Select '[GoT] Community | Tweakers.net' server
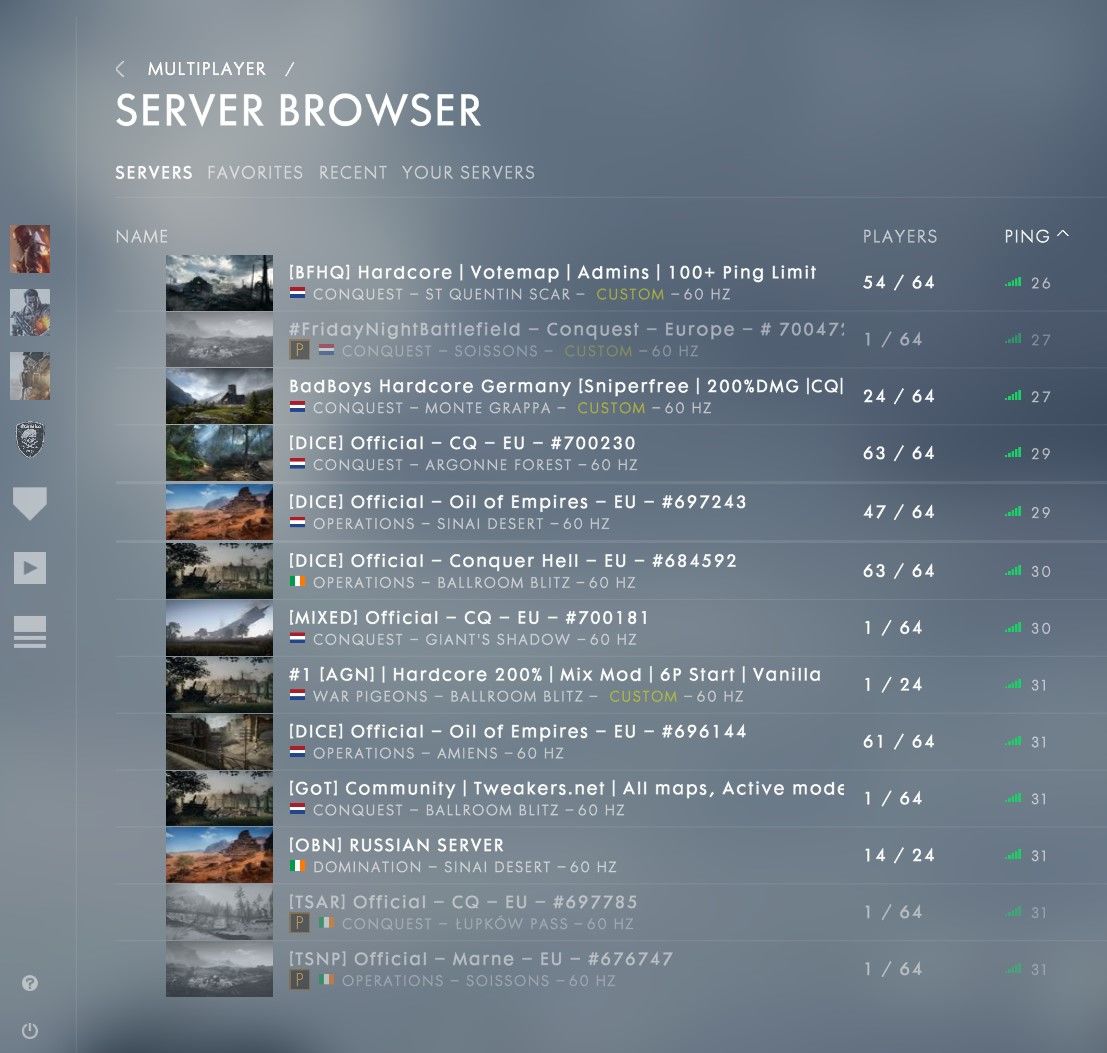The width and height of the screenshot is (1107, 1053). tap(611, 798)
